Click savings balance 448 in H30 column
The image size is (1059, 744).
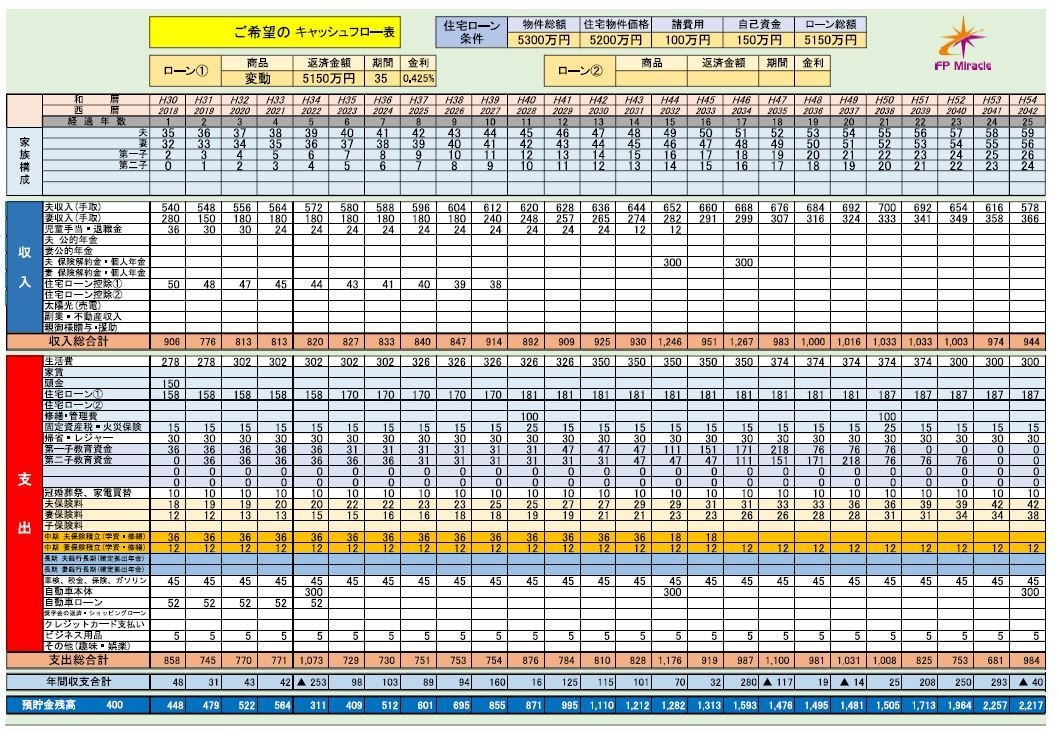(x=168, y=706)
